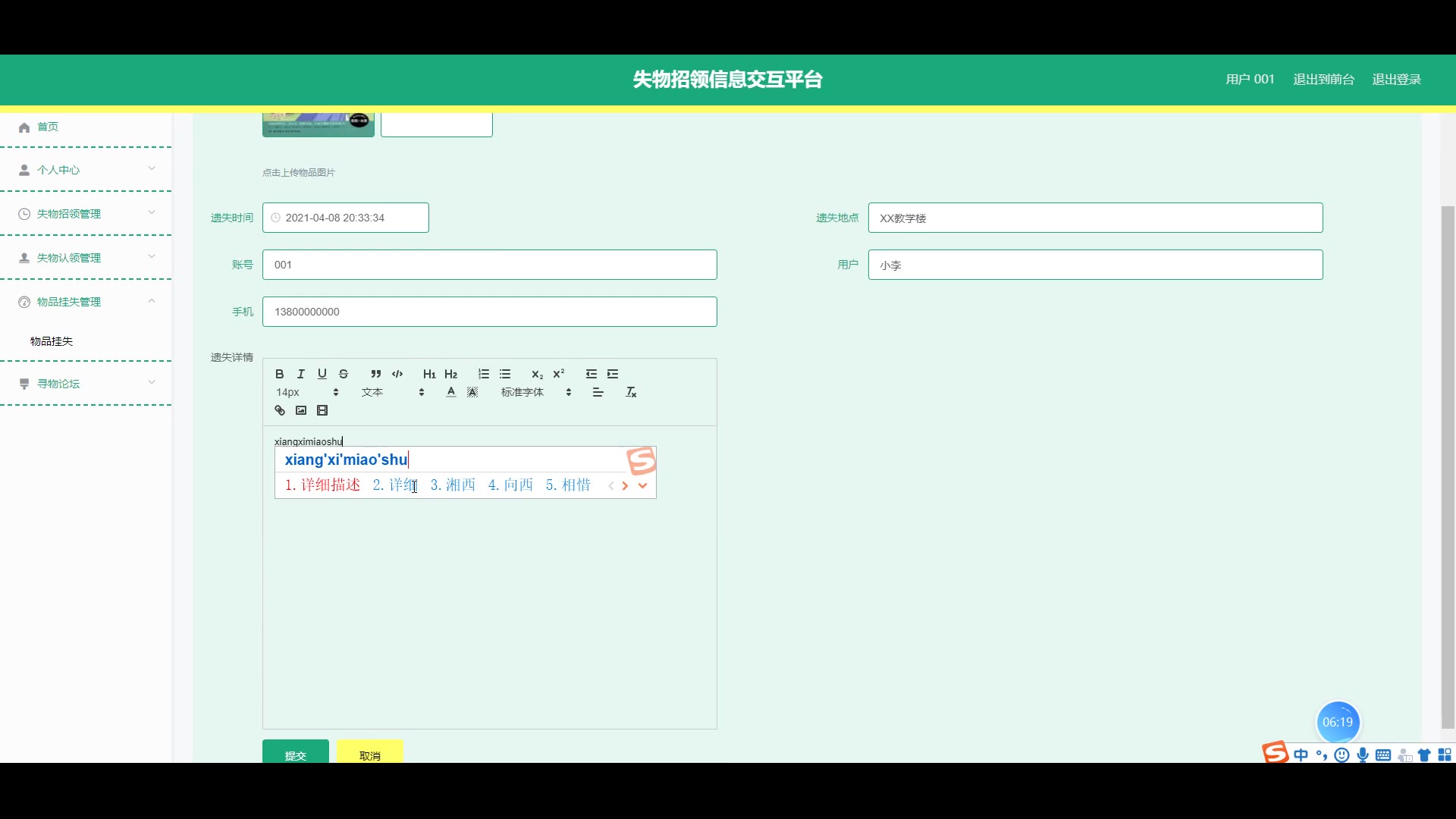The height and width of the screenshot is (819, 1456).
Task: Apply ordered numbered list
Action: (x=484, y=374)
